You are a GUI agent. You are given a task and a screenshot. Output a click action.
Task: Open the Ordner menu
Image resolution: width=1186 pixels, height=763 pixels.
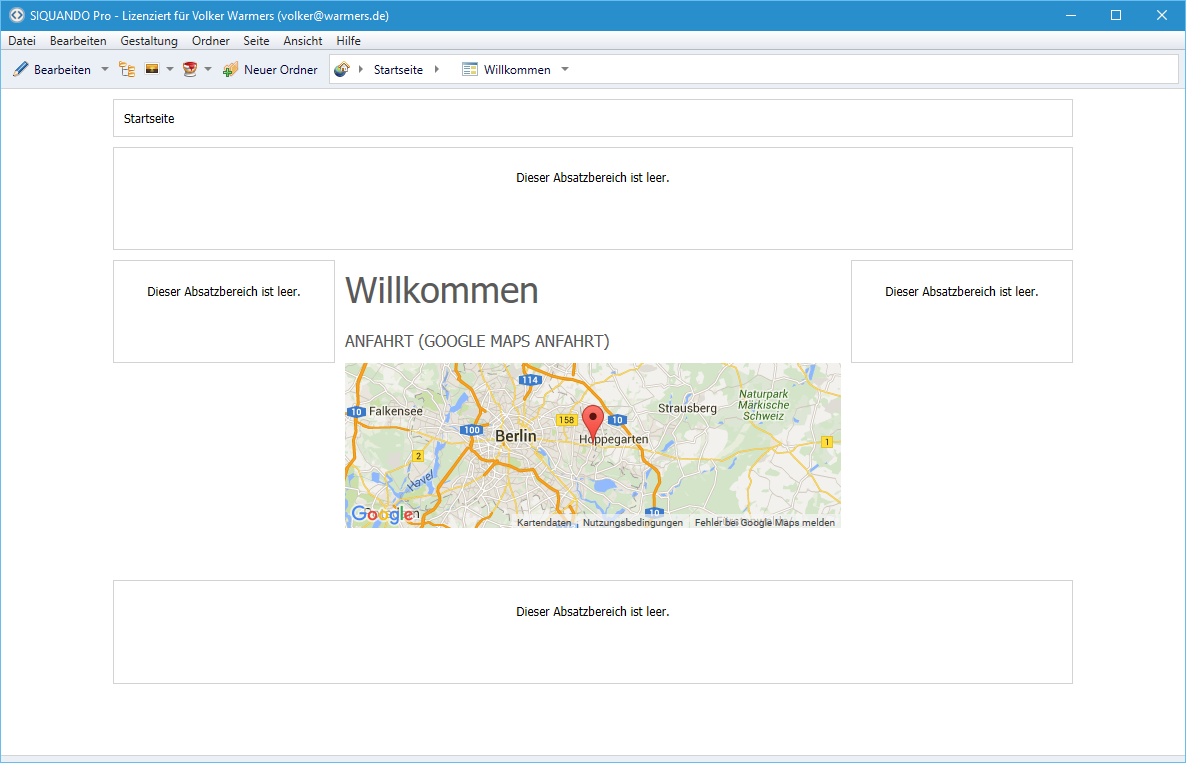(x=211, y=41)
